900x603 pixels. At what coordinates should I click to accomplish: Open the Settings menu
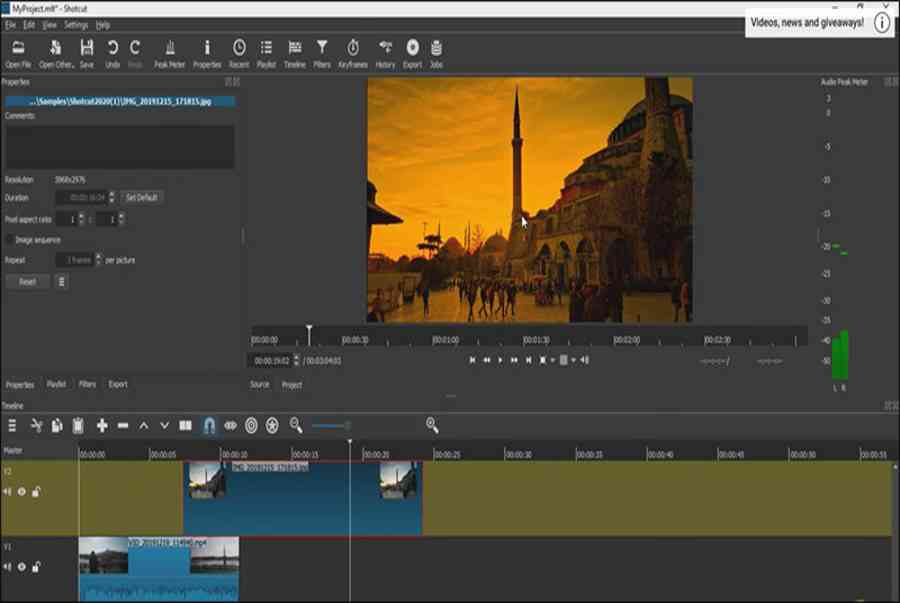[x=76, y=24]
